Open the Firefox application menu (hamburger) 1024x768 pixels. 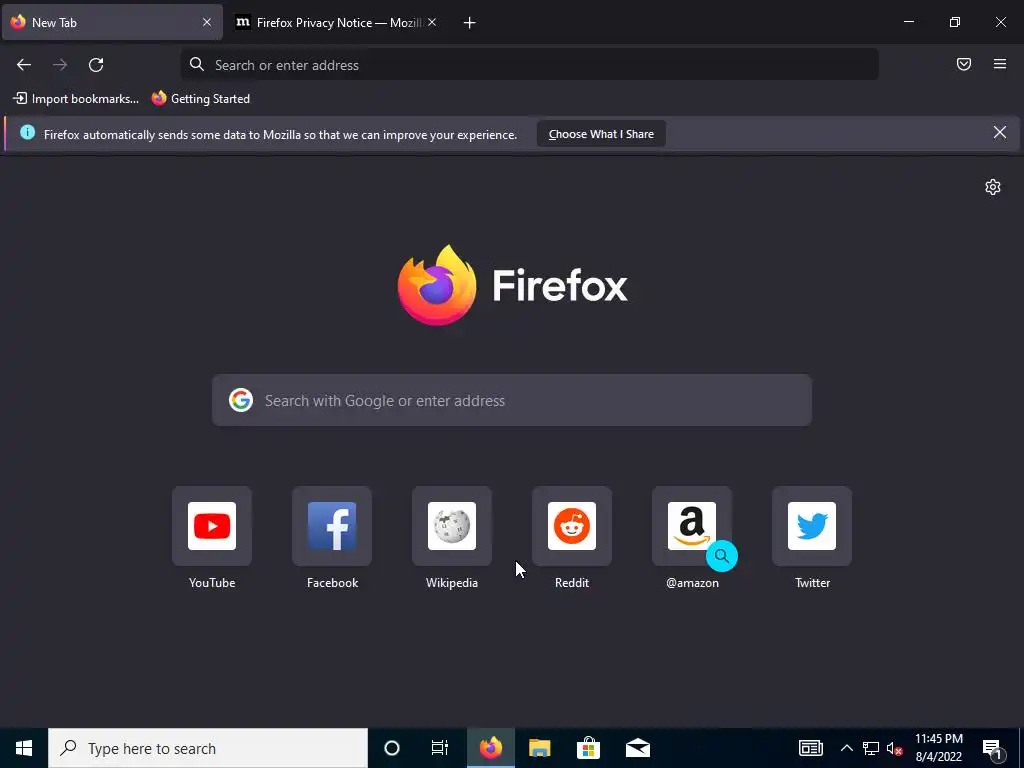point(1000,64)
